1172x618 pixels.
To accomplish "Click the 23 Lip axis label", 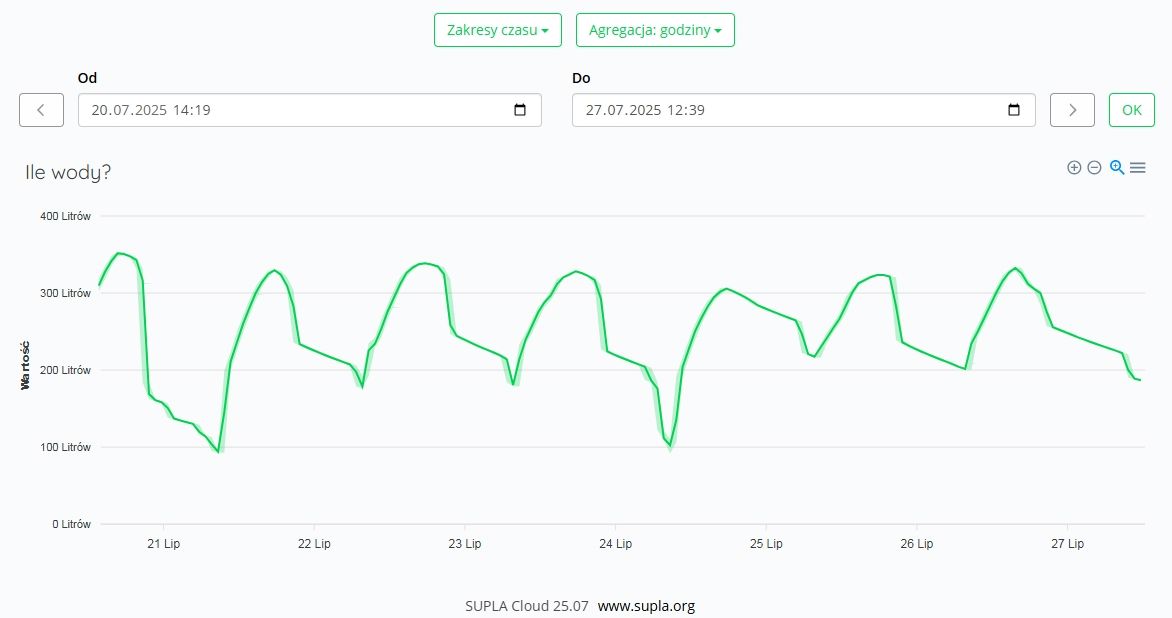I will (x=465, y=543).
